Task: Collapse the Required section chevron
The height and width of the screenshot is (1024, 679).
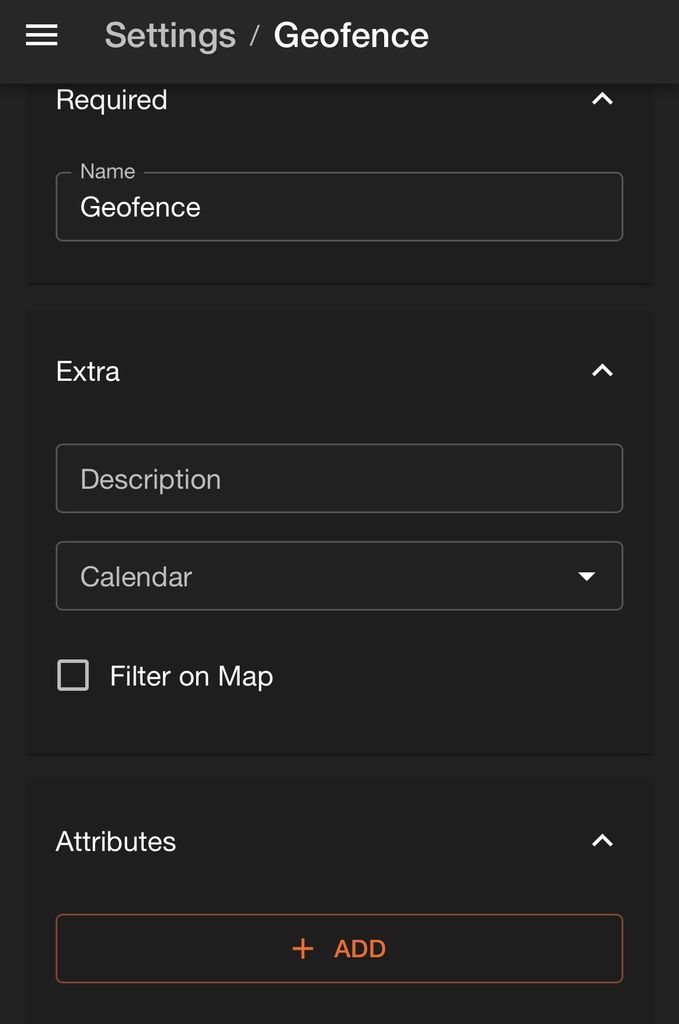Action: pyautogui.click(x=602, y=99)
